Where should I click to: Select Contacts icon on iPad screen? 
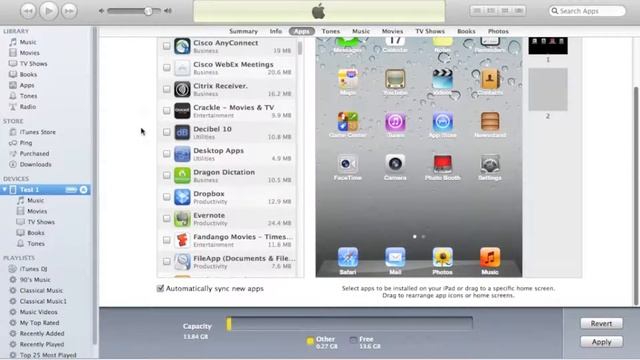(x=490, y=79)
